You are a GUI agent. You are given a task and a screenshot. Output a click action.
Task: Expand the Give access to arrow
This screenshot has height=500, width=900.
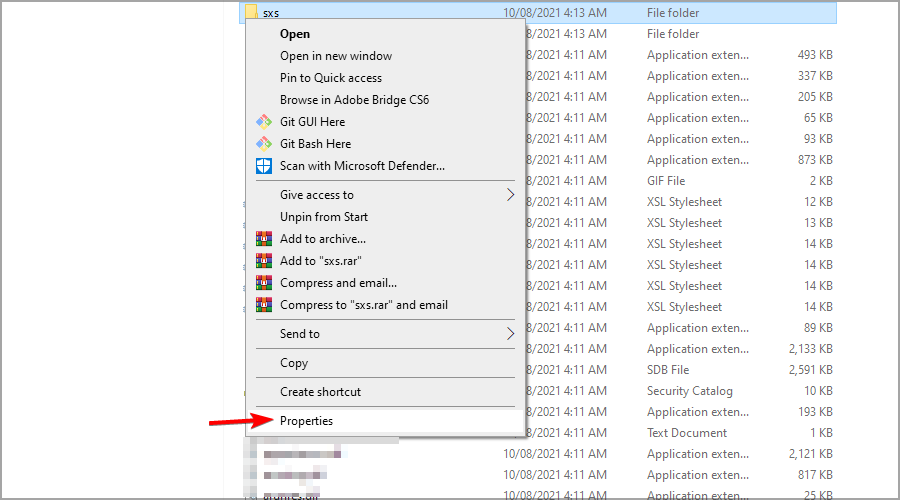(510, 195)
